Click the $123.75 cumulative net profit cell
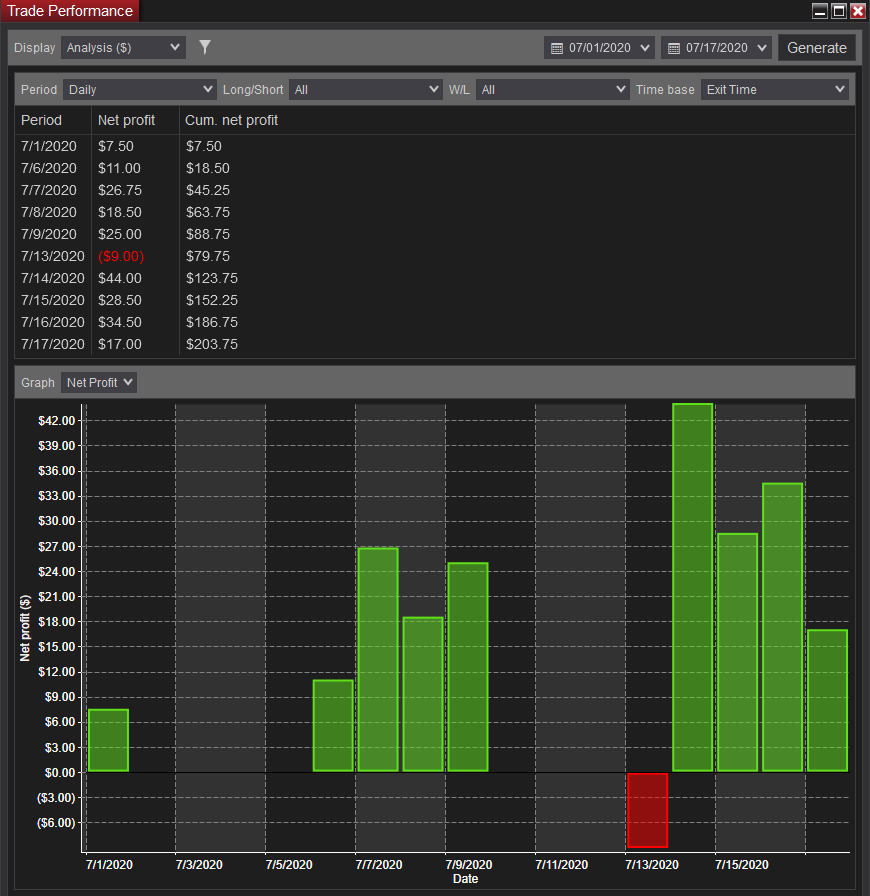 click(x=211, y=278)
